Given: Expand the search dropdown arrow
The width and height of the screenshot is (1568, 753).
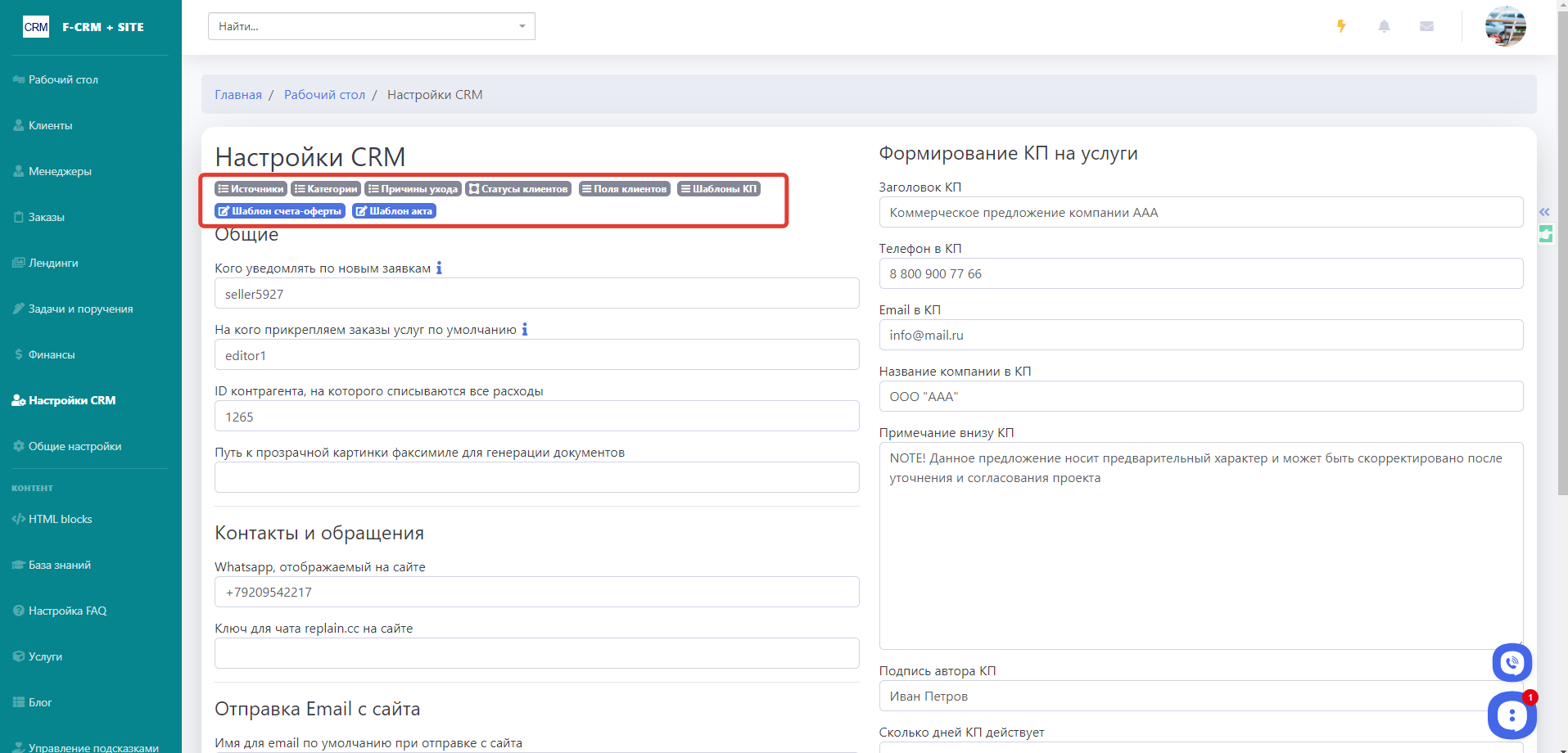Looking at the screenshot, I should point(522,26).
